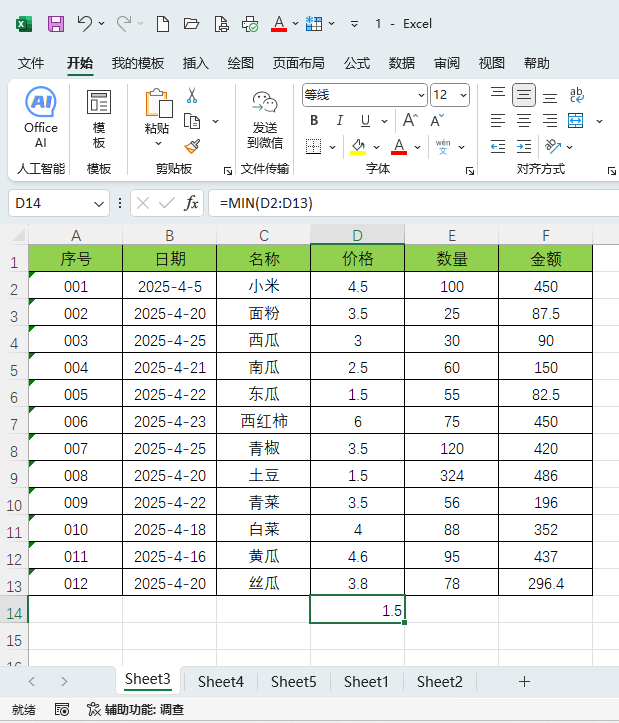Click accessibility (辅助功能) status icon

[x=94, y=709]
